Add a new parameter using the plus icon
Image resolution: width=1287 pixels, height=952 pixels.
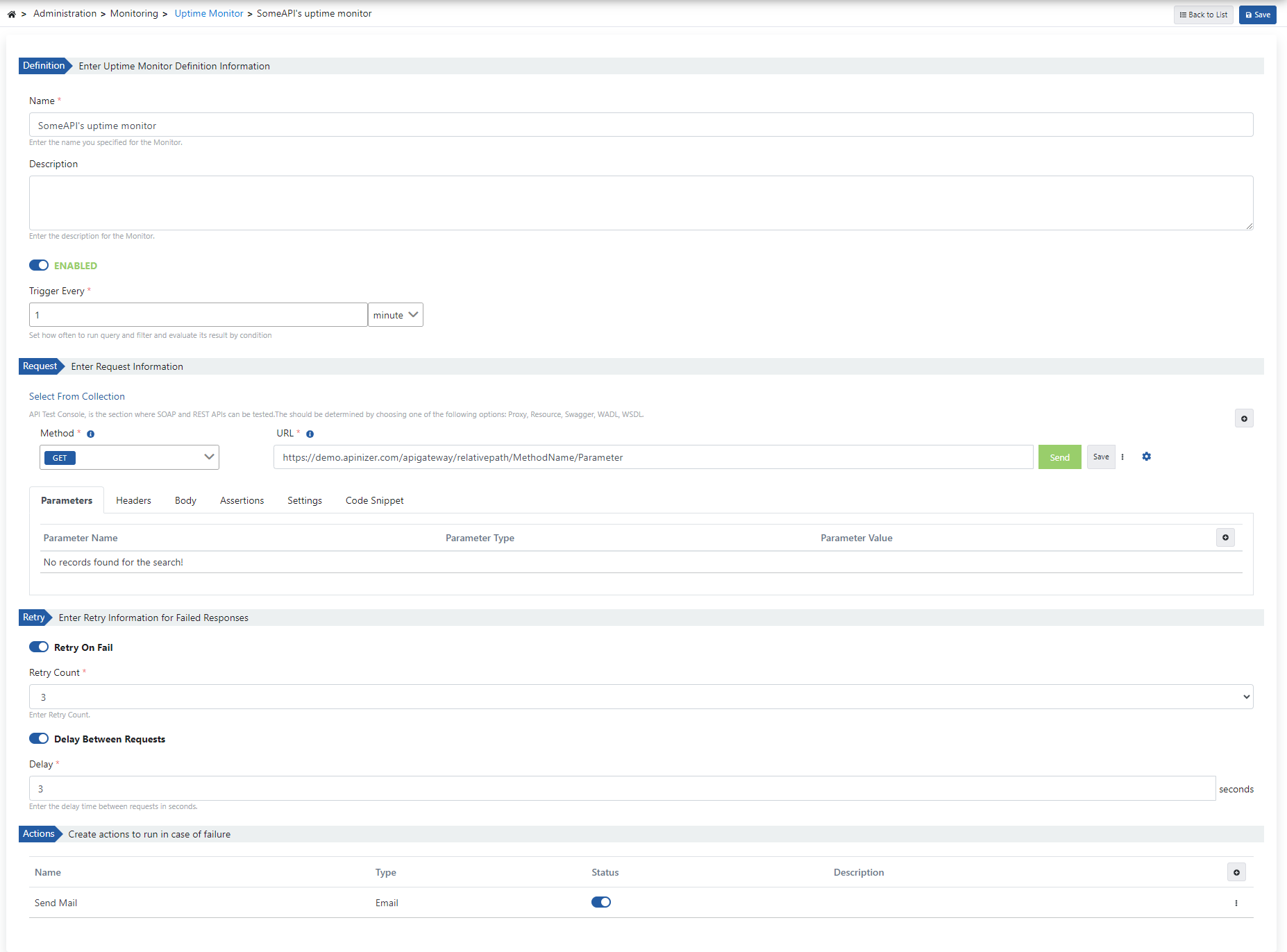[1226, 537]
